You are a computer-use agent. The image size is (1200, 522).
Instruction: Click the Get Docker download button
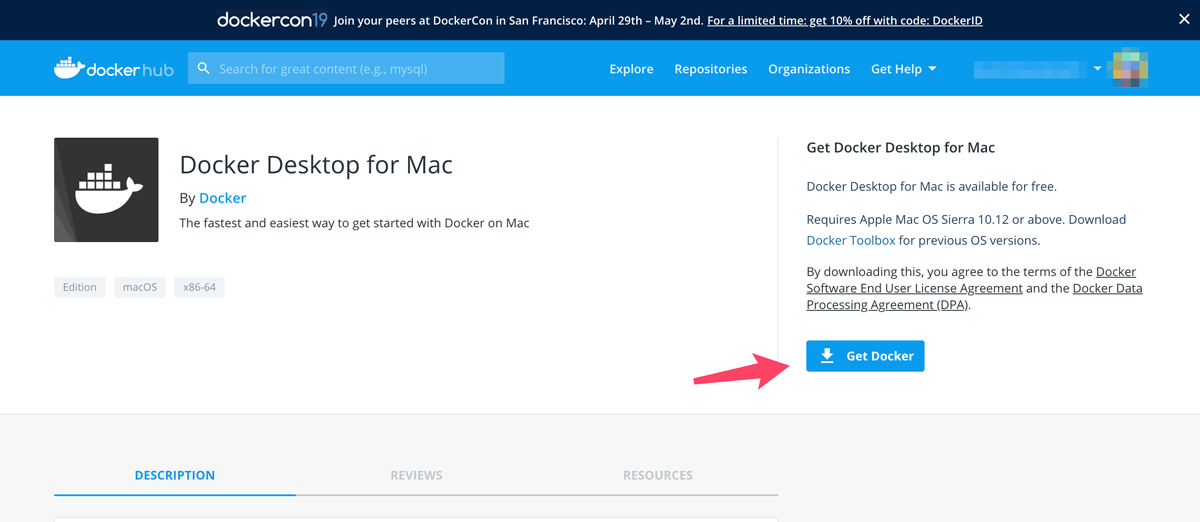pyautogui.click(x=865, y=356)
